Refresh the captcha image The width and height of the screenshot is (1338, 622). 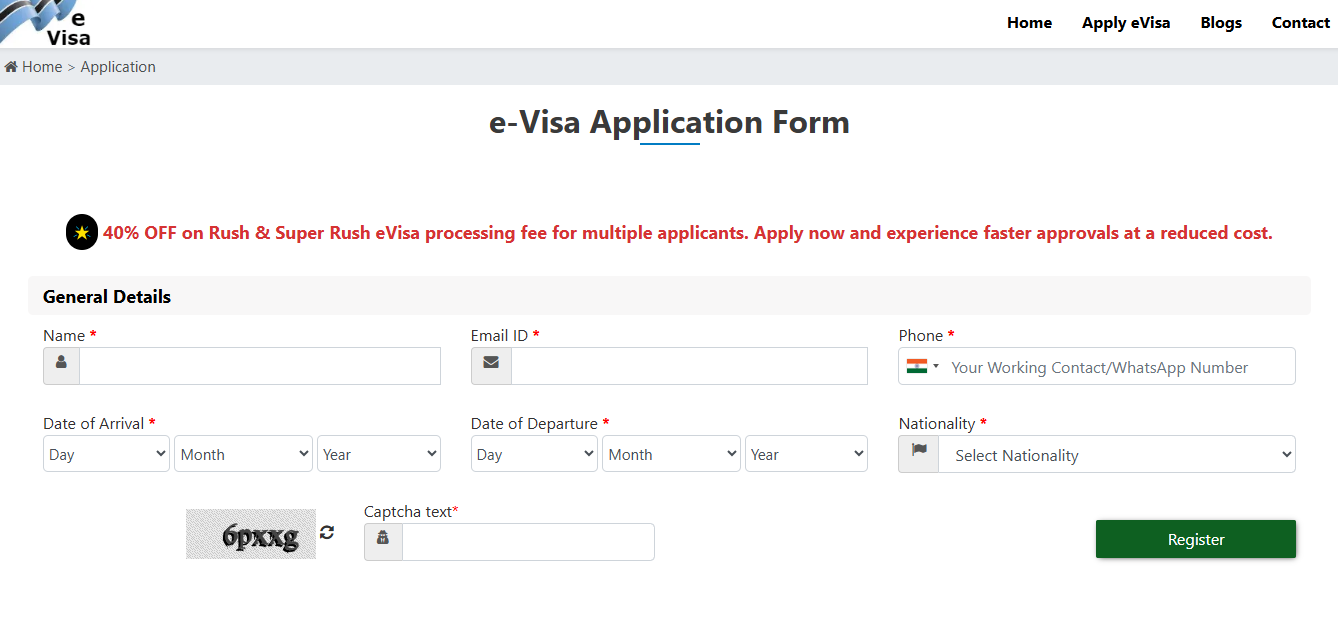click(327, 532)
